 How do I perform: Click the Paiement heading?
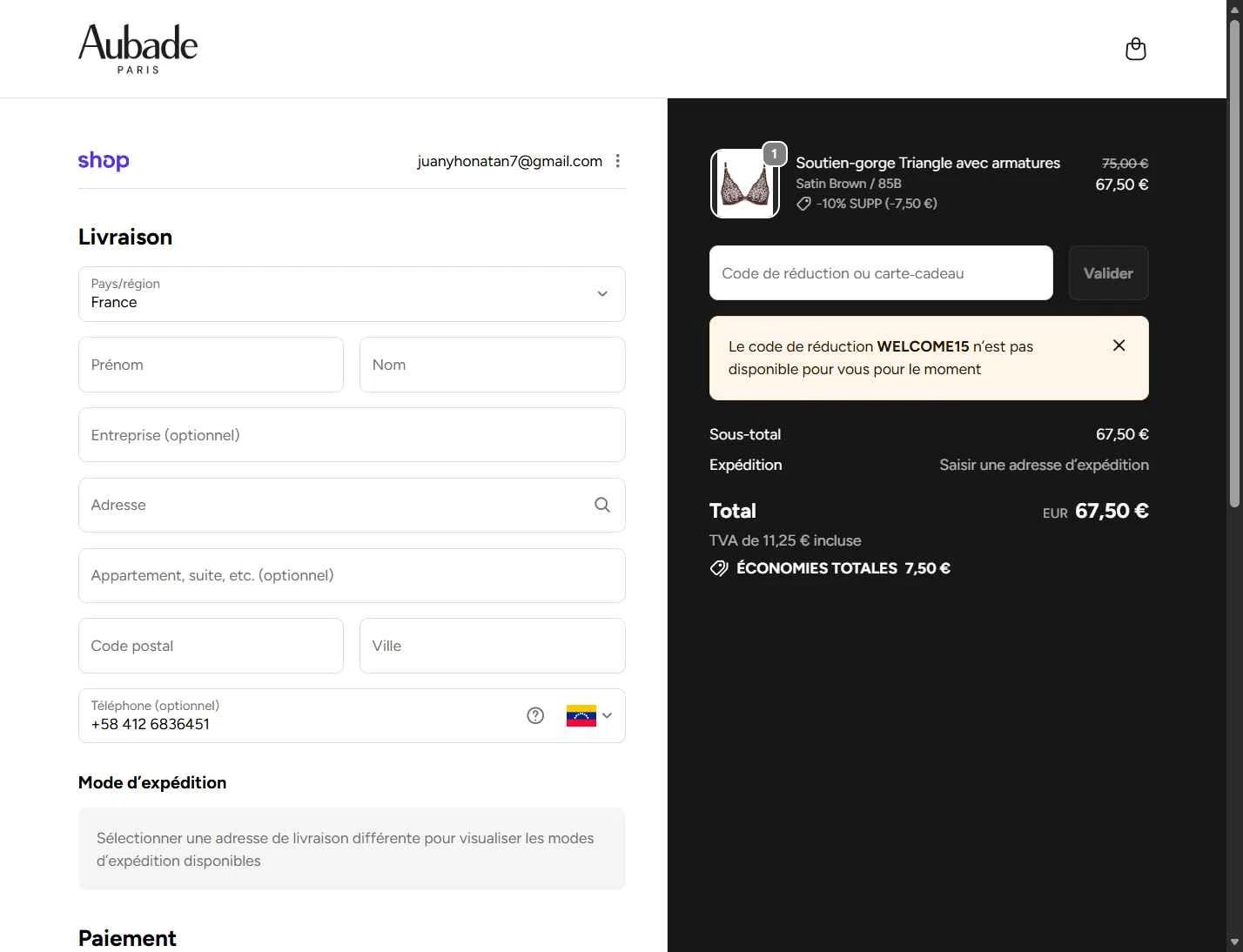(x=127, y=938)
